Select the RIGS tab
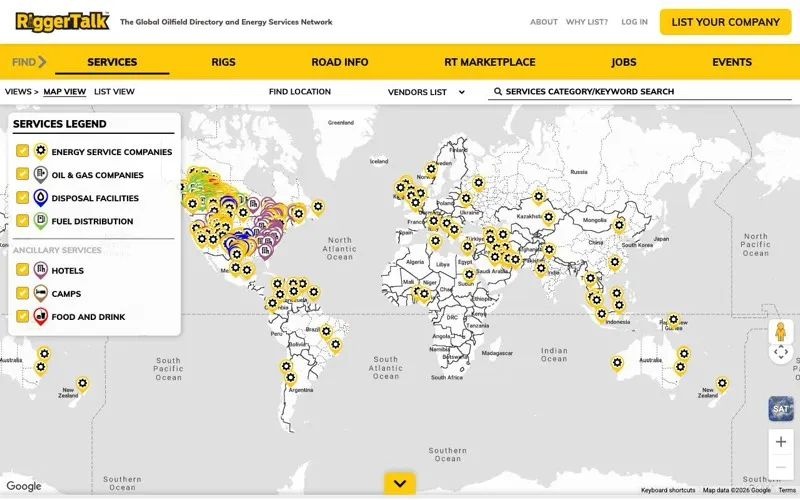800x500 pixels. pos(223,62)
